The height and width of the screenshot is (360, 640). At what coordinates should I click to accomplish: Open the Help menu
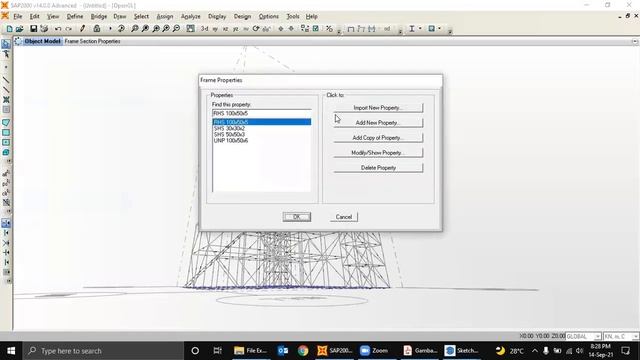pos(311,16)
